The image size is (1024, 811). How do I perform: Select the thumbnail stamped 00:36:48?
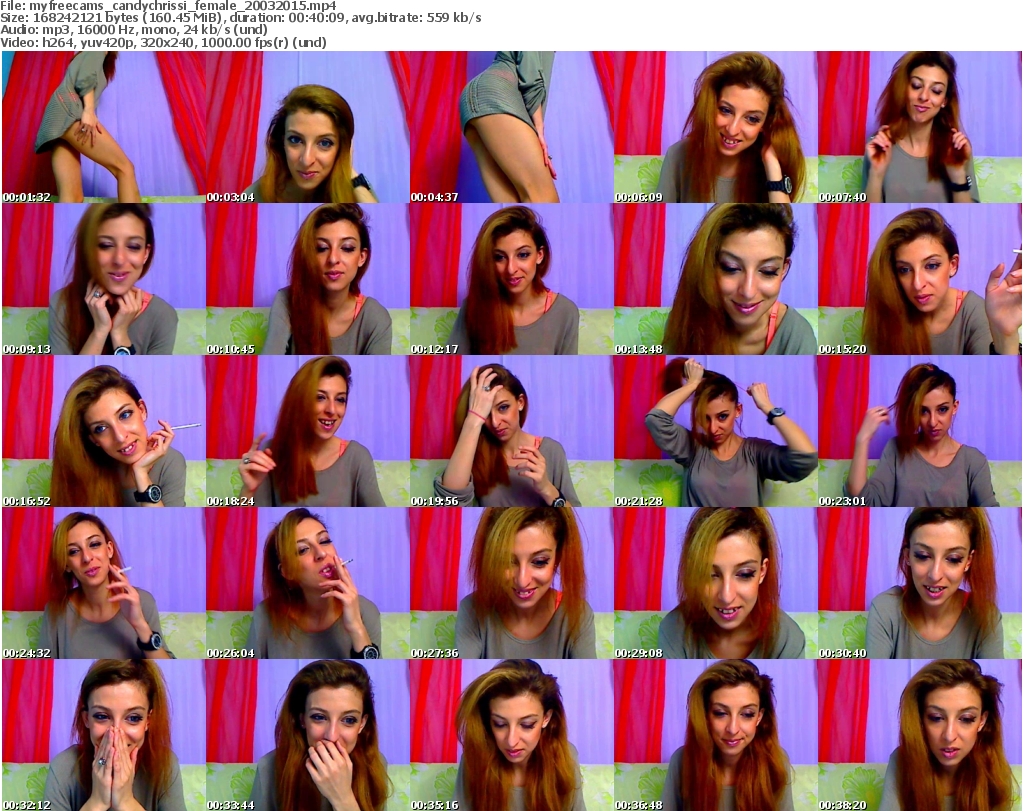coord(715,735)
